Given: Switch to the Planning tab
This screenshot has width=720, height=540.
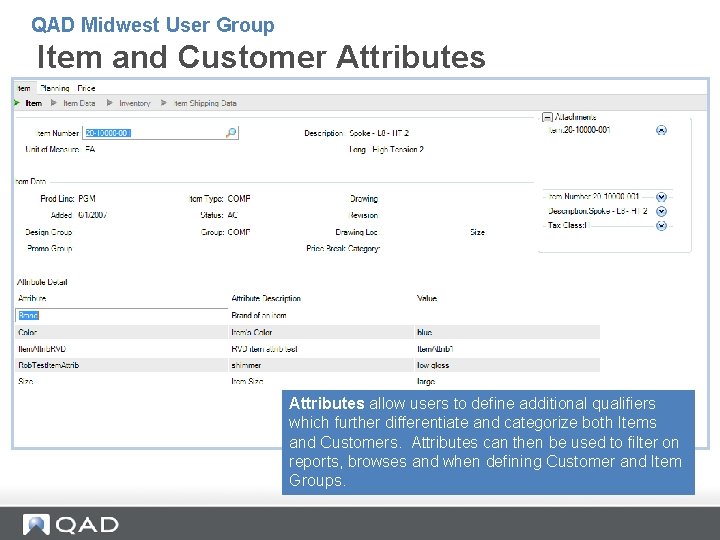Looking at the screenshot, I should [x=55, y=88].
